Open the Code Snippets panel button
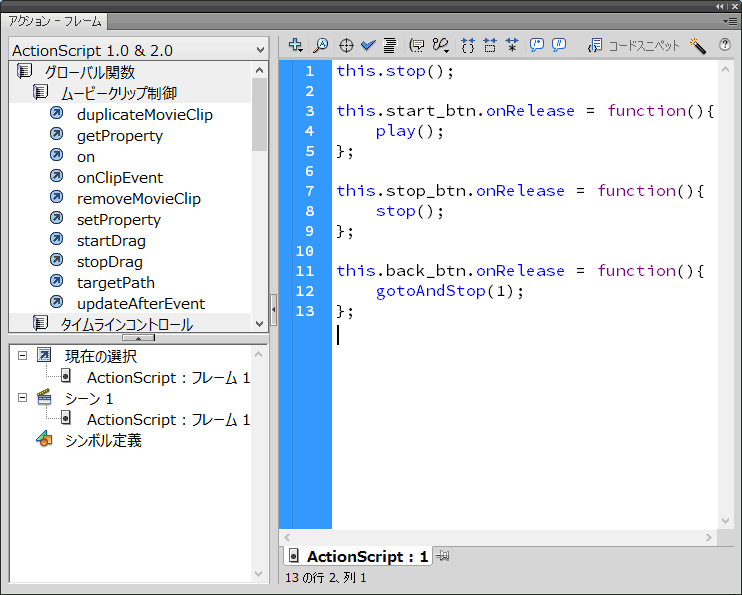This screenshot has width=742, height=595. pyautogui.click(x=634, y=45)
